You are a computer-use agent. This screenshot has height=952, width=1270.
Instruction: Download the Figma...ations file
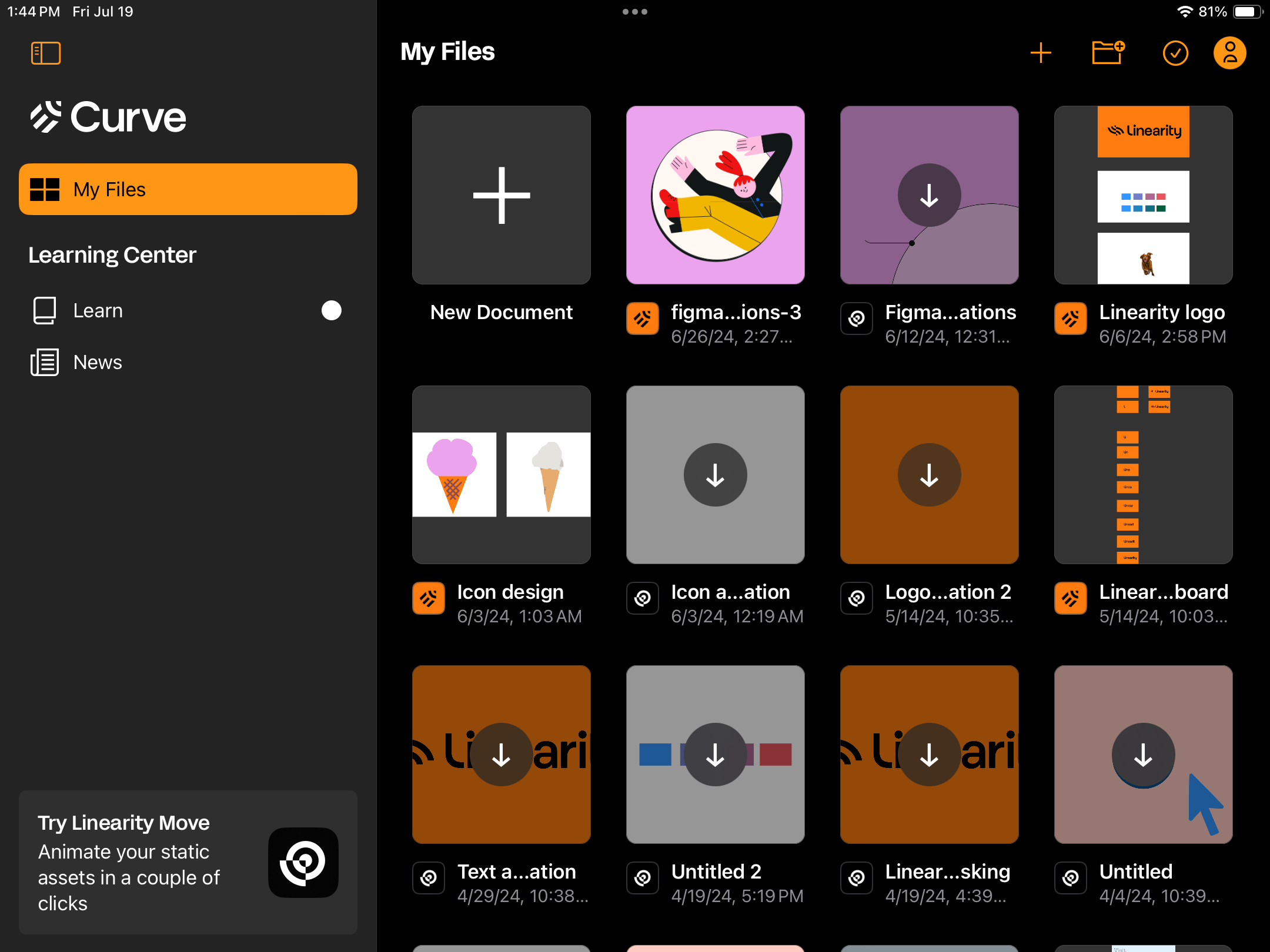click(930, 195)
